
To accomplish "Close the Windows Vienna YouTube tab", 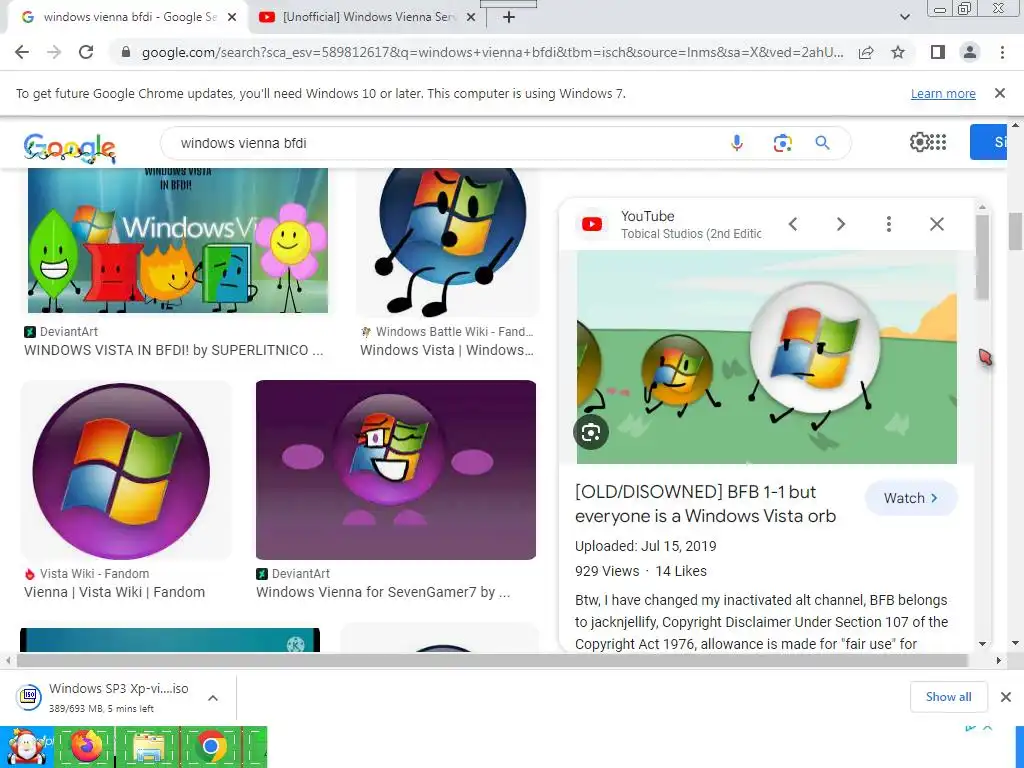I will [471, 17].
